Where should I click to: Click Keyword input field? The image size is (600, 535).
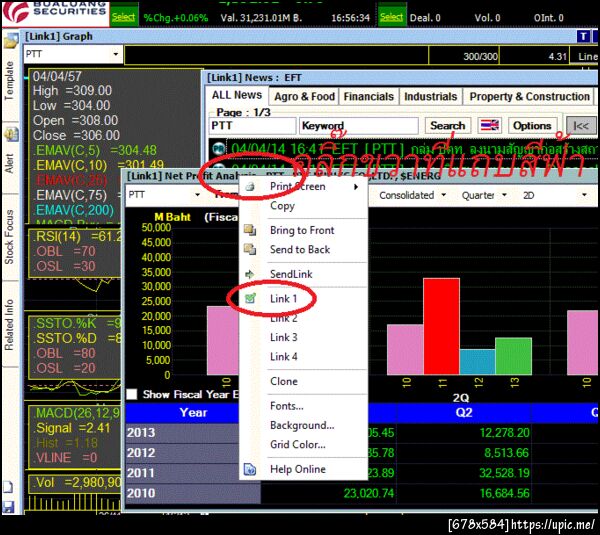[x=359, y=126]
